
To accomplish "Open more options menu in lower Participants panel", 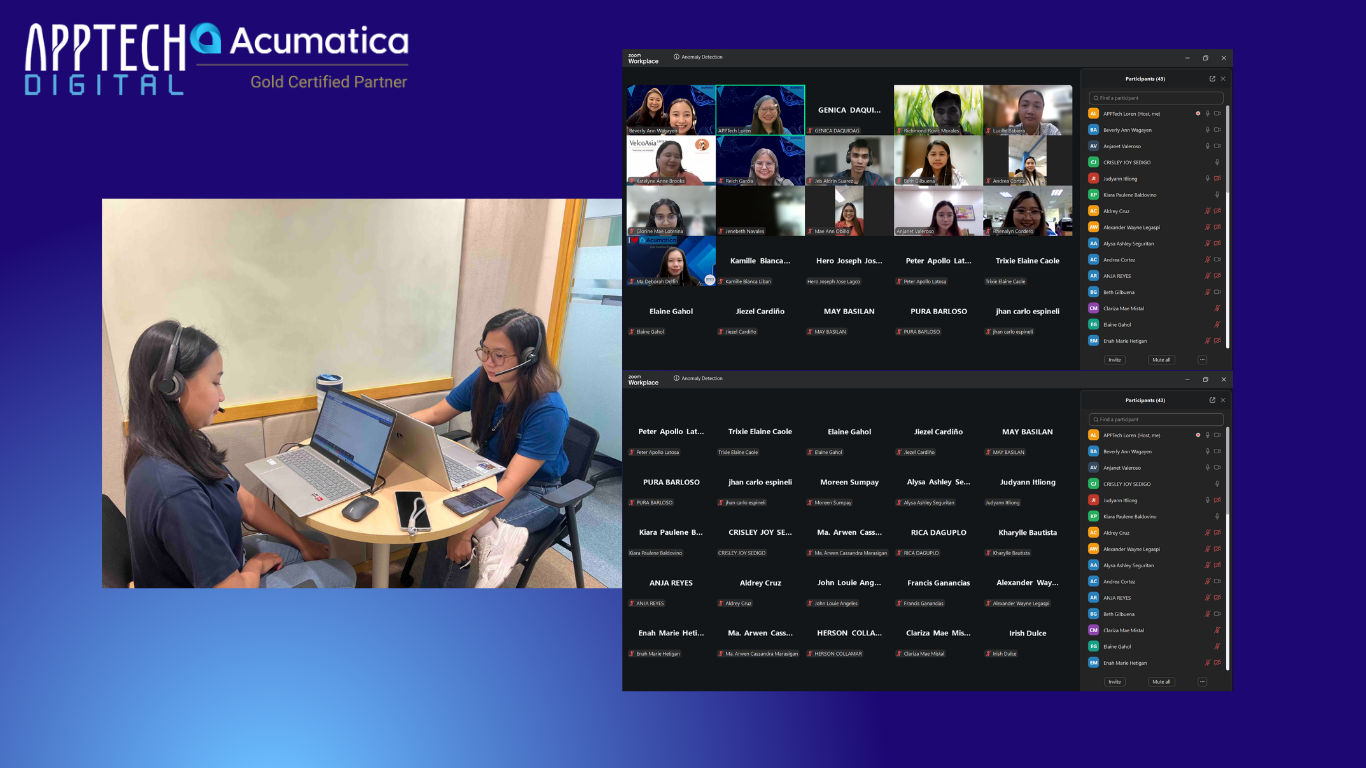I will click(1202, 682).
